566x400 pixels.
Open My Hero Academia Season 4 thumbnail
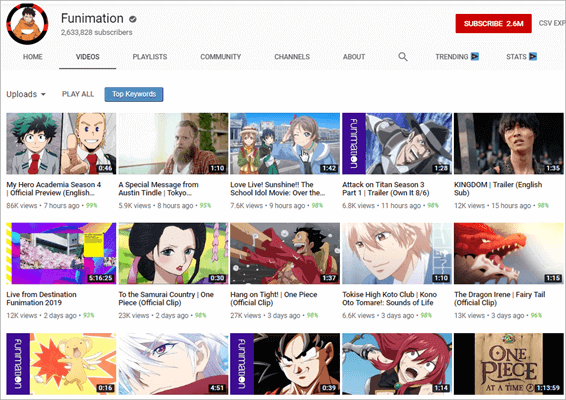pyautogui.click(x=61, y=144)
